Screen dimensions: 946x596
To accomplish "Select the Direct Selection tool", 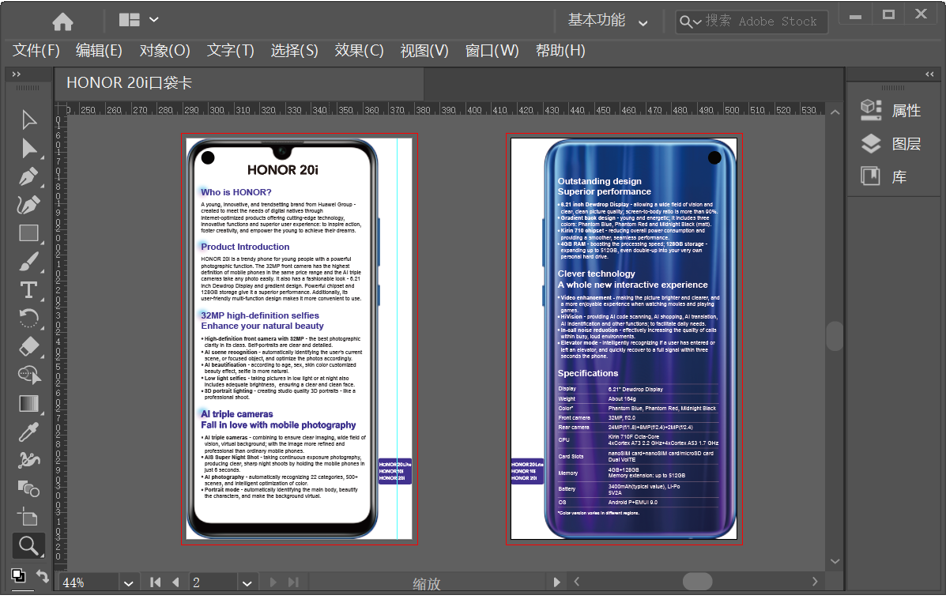I will click(x=28, y=148).
